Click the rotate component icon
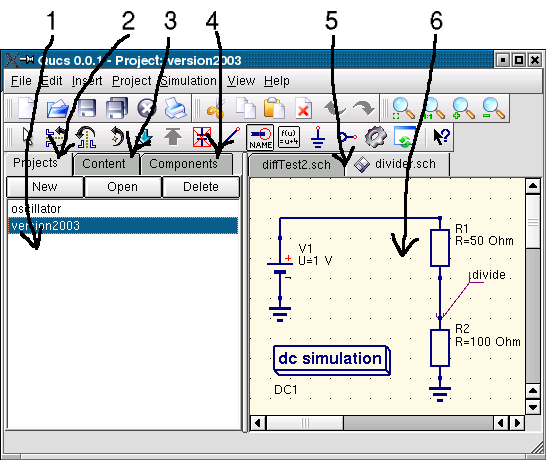The image size is (546, 460). coord(86,137)
